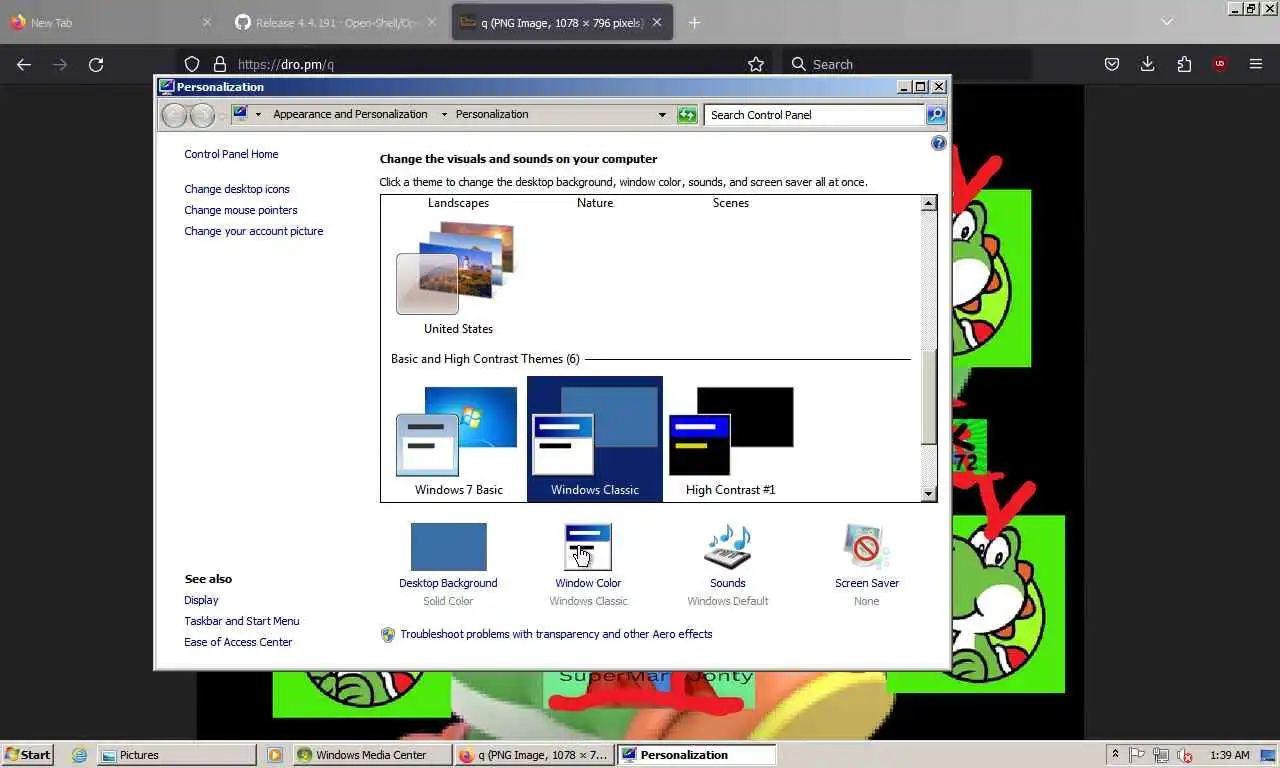Open the Start menu
The image size is (1280, 768).
click(x=27, y=755)
